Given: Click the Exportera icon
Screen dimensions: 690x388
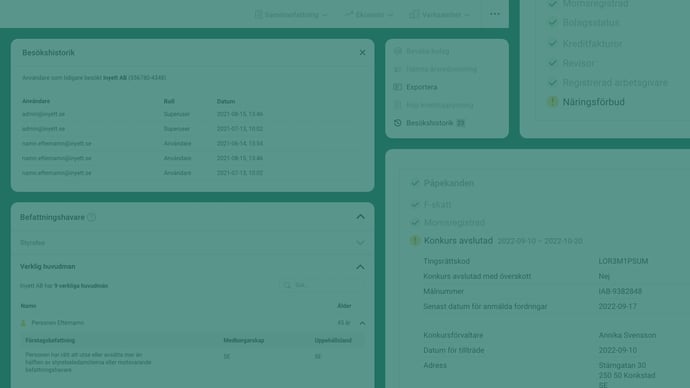Looking at the screenshot, I should click(x=398, y=87).
